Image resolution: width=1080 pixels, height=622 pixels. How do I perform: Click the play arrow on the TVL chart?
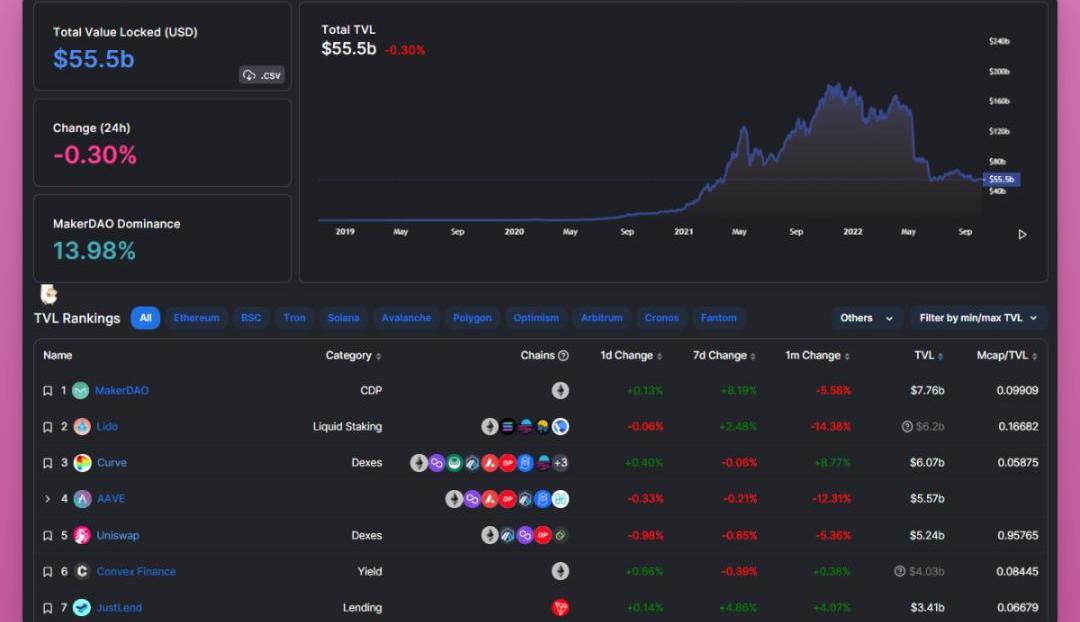coord(1022,235)
